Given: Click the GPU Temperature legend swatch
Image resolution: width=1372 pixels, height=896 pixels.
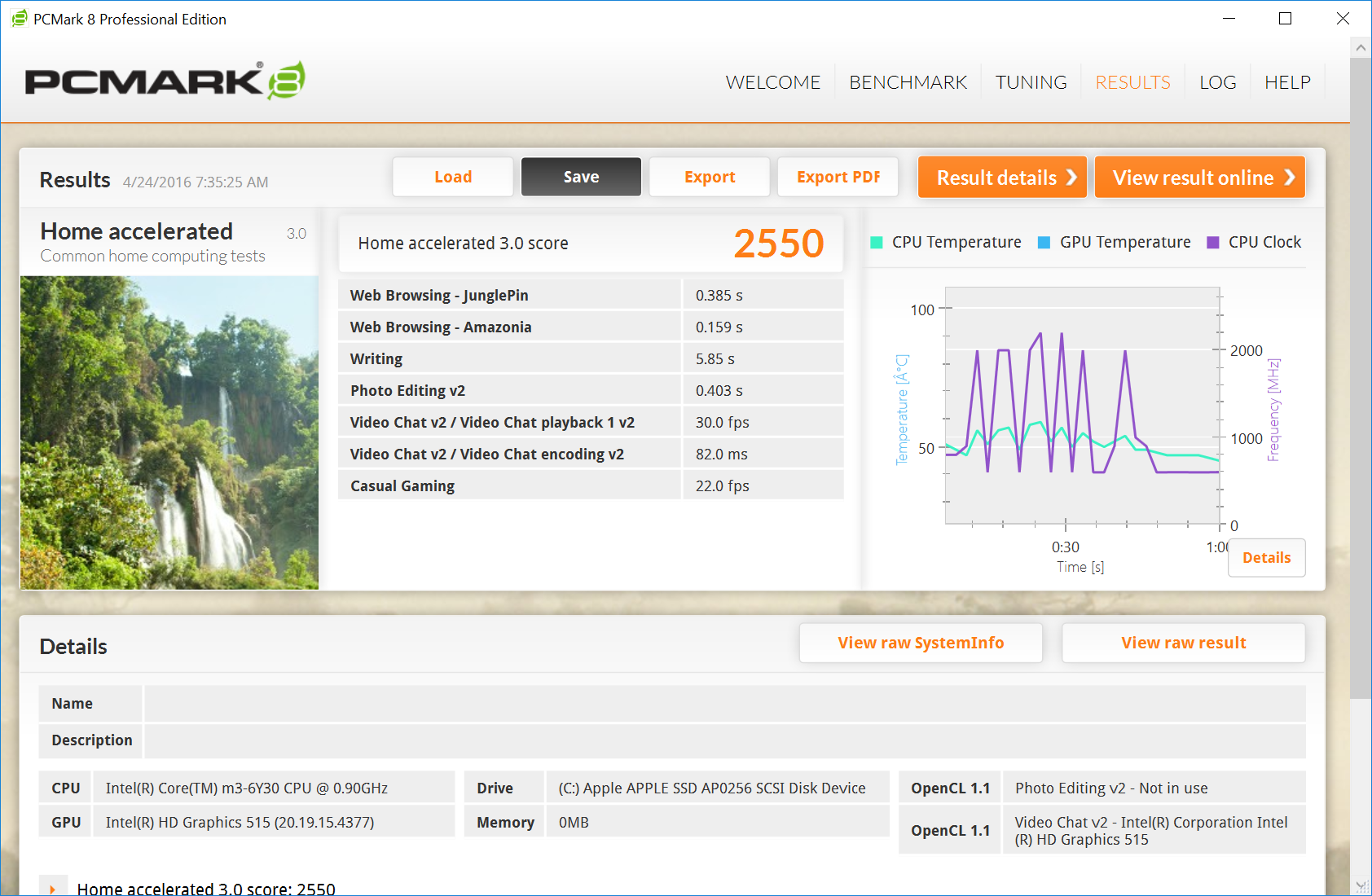Looking at the screenshot, I should click(x=1044, y=242).
